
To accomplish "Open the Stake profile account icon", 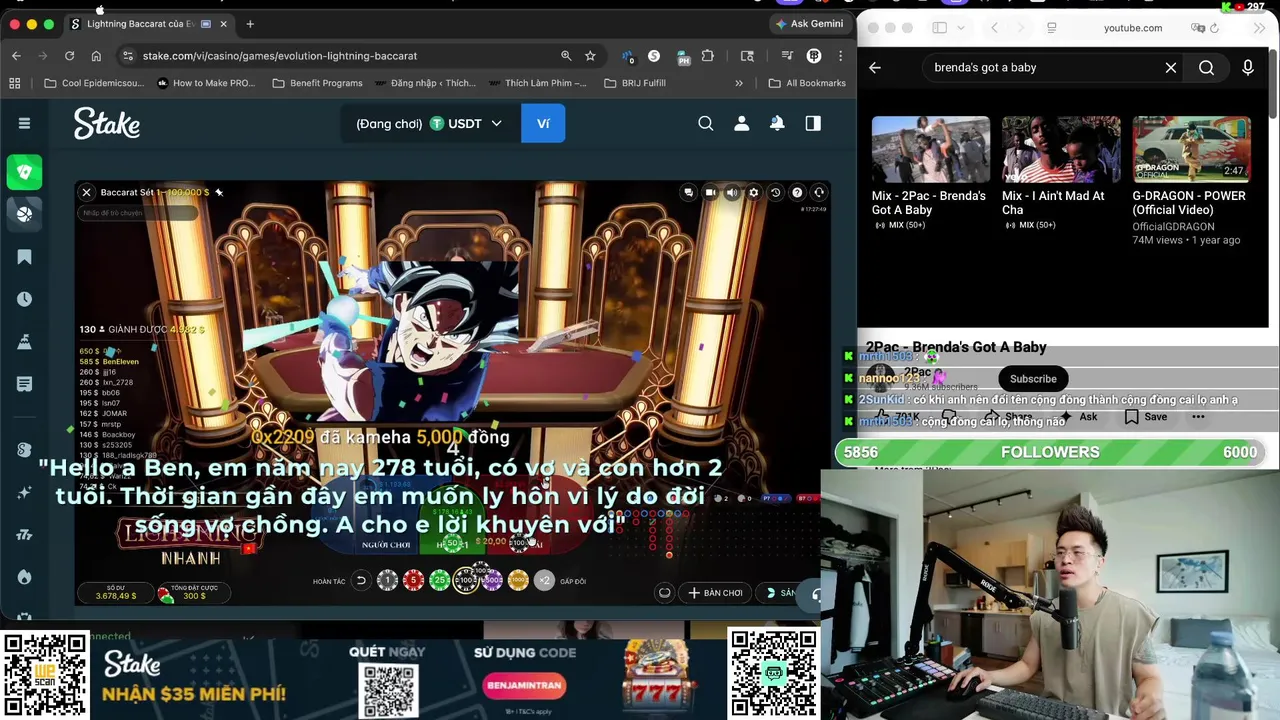I will [x=742, y=123].
